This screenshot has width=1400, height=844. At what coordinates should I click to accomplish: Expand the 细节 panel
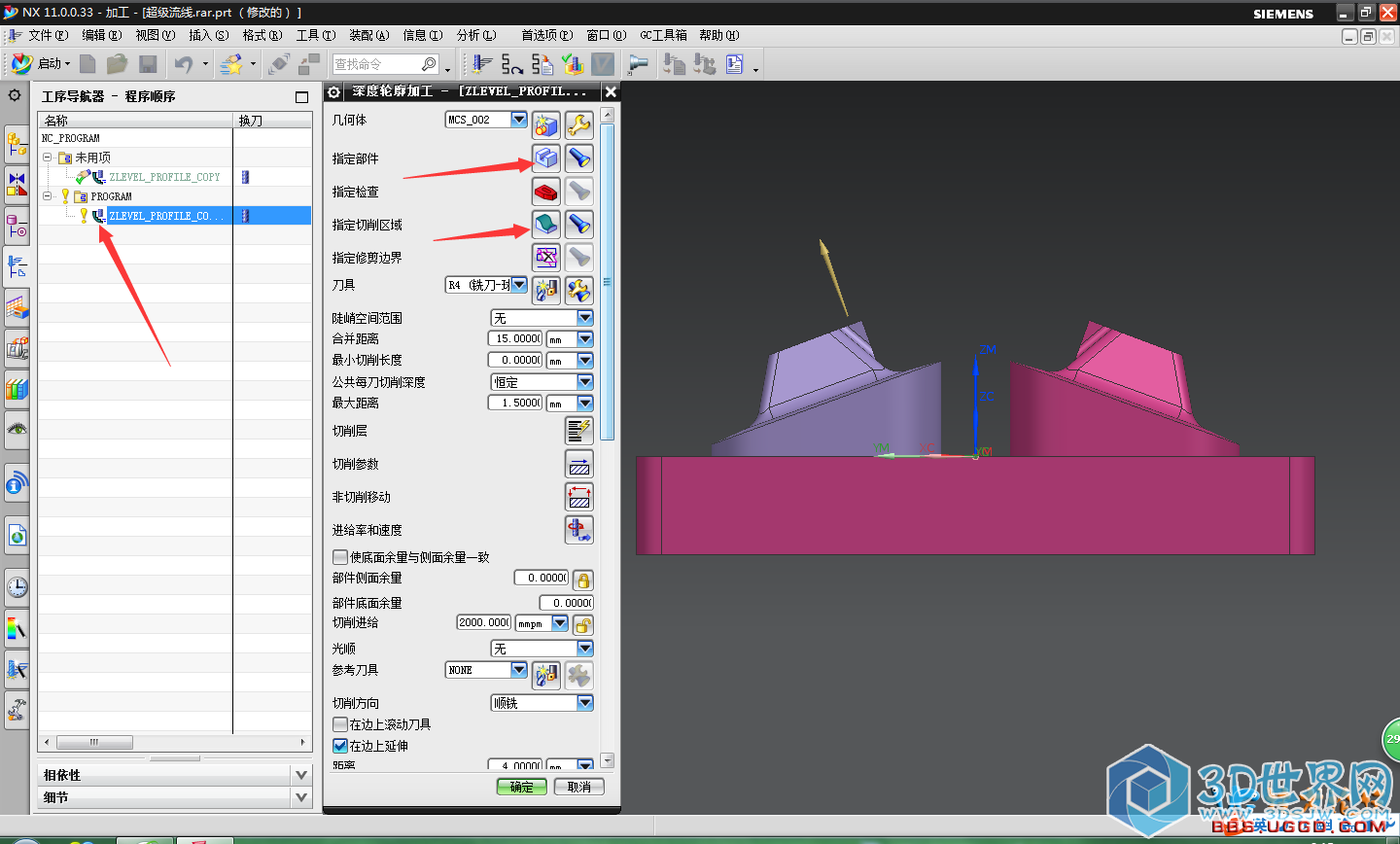click(x=301, y=797)
